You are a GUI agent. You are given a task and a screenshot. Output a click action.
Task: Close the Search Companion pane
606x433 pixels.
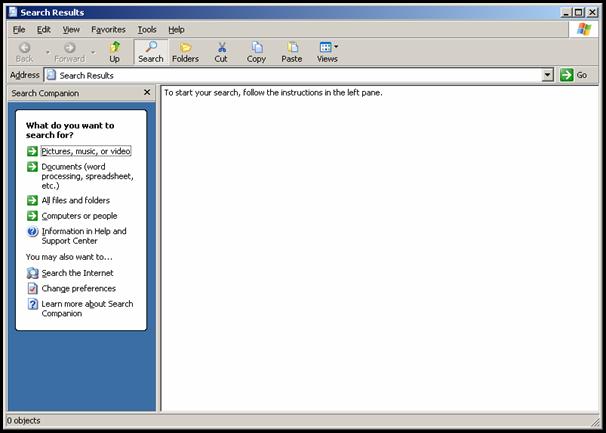(147, 92)
